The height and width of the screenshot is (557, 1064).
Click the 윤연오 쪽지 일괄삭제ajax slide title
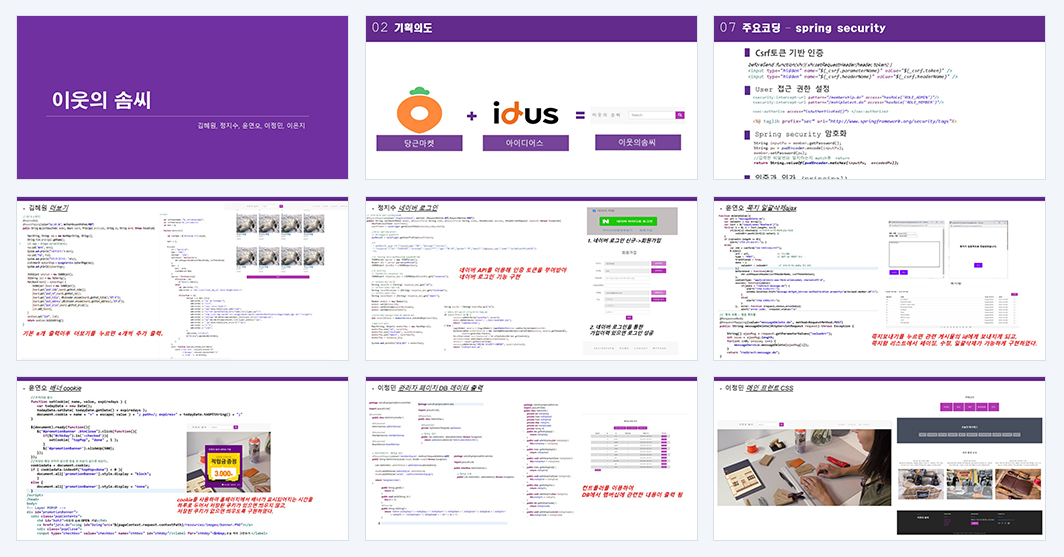tap(759, 208)
